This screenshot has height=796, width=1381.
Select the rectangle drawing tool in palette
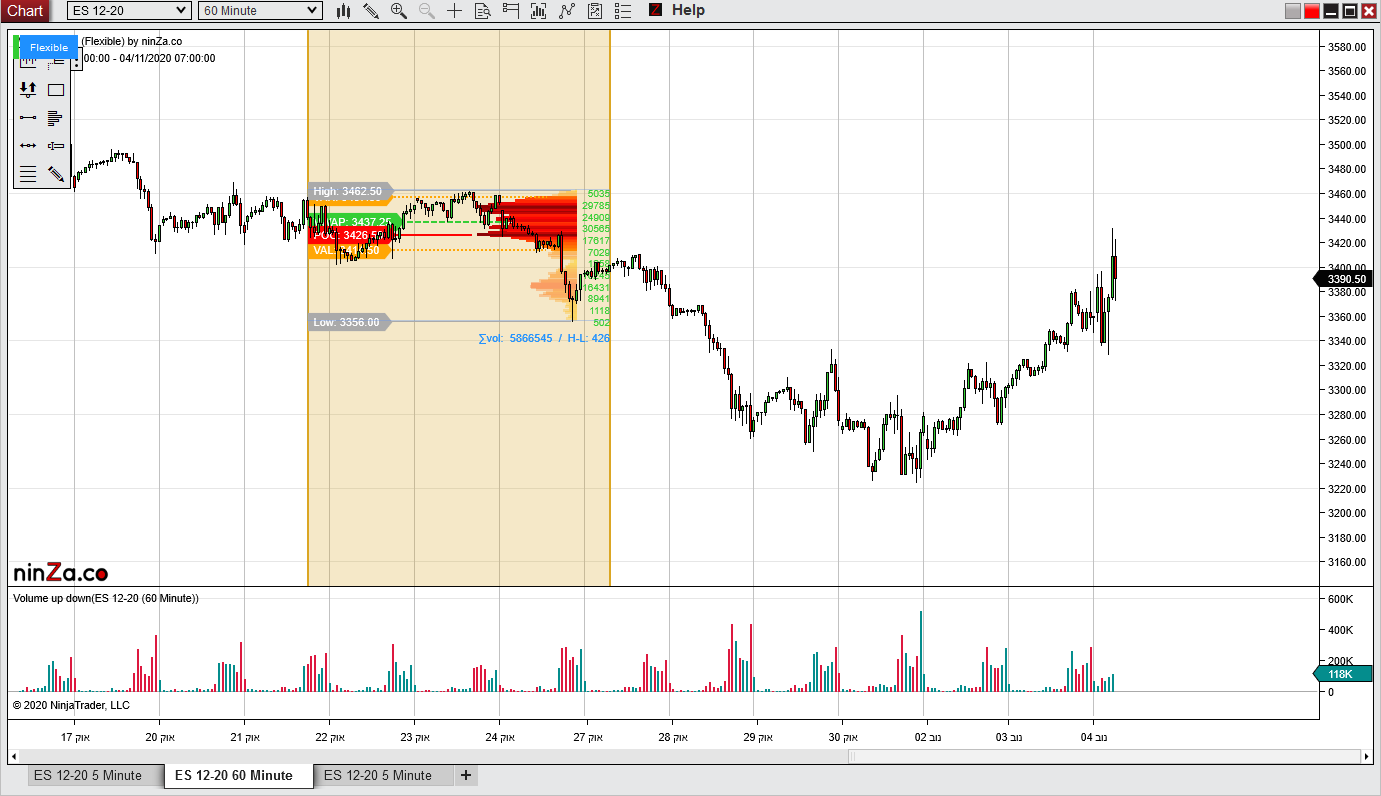[x=56, y=89]
